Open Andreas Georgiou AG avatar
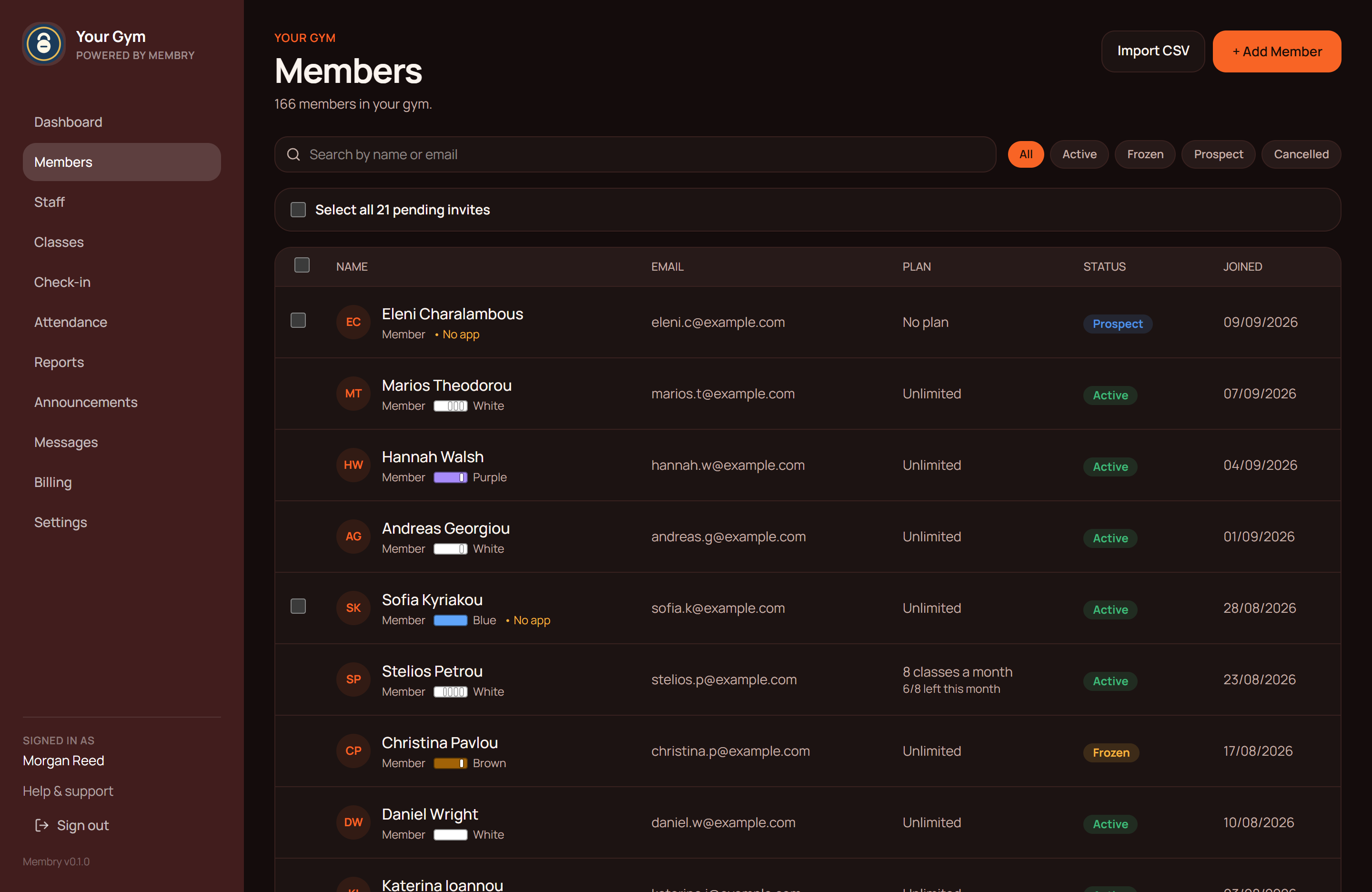Viewport: 1372px width, 892px height. click(x=353, y=537)
